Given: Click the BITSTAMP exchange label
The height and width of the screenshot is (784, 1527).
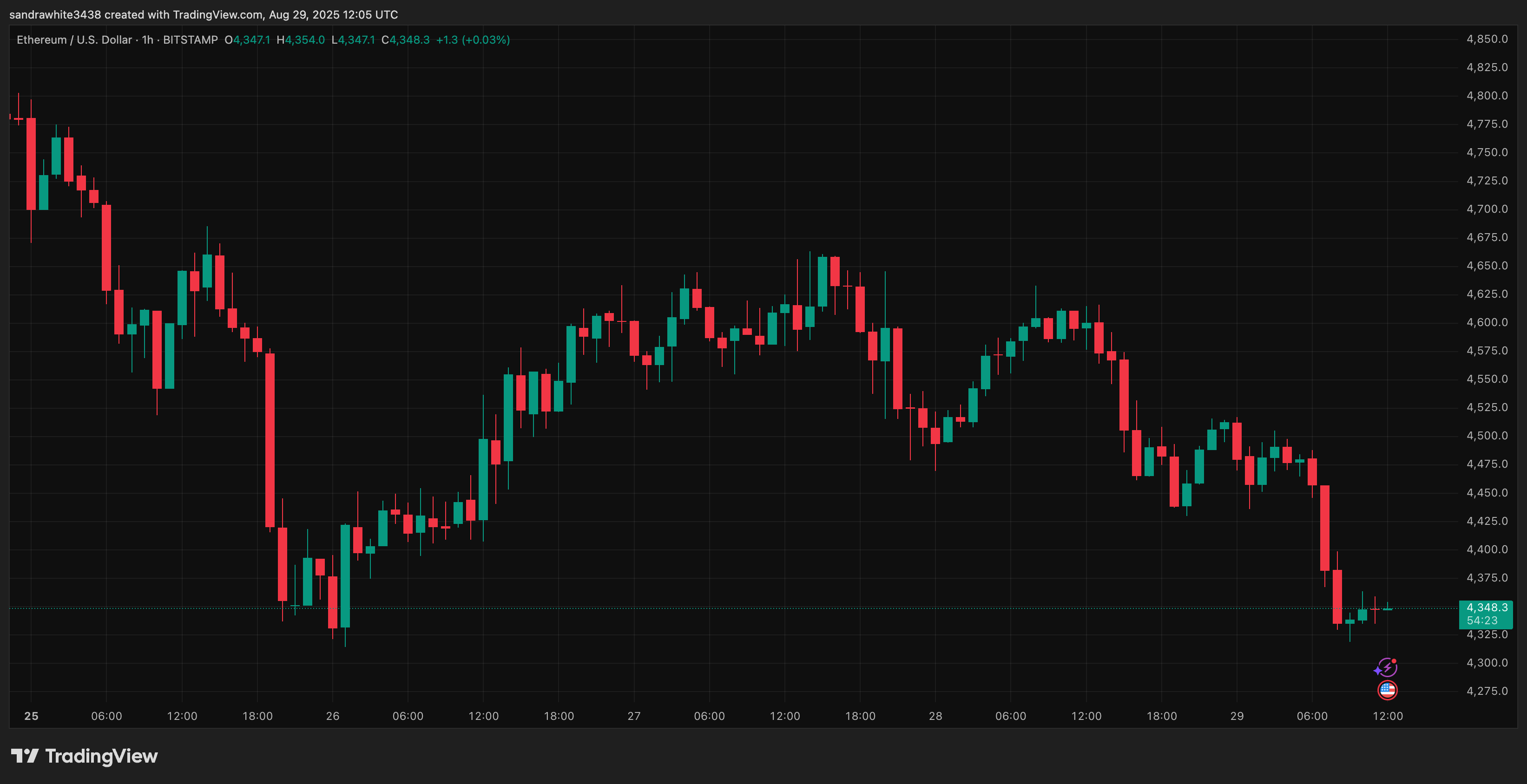Looking at the screenshot, I should point(190,39).
